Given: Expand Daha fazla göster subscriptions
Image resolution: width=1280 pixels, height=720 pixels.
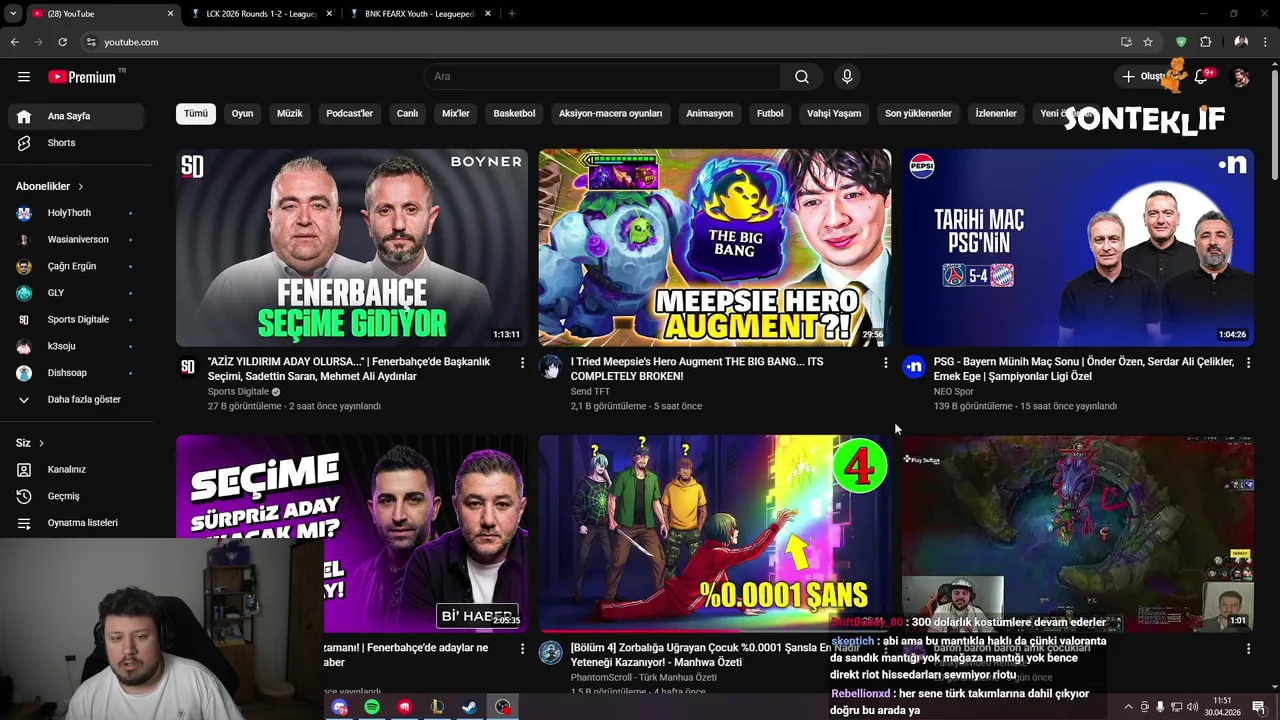Looking at the screenshot, I should pos(76,400).
